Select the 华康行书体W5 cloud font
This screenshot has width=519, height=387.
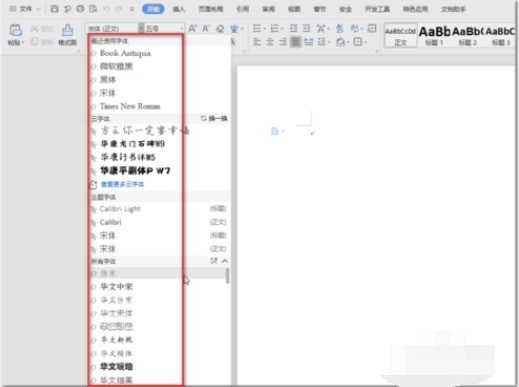coord(128,157)
